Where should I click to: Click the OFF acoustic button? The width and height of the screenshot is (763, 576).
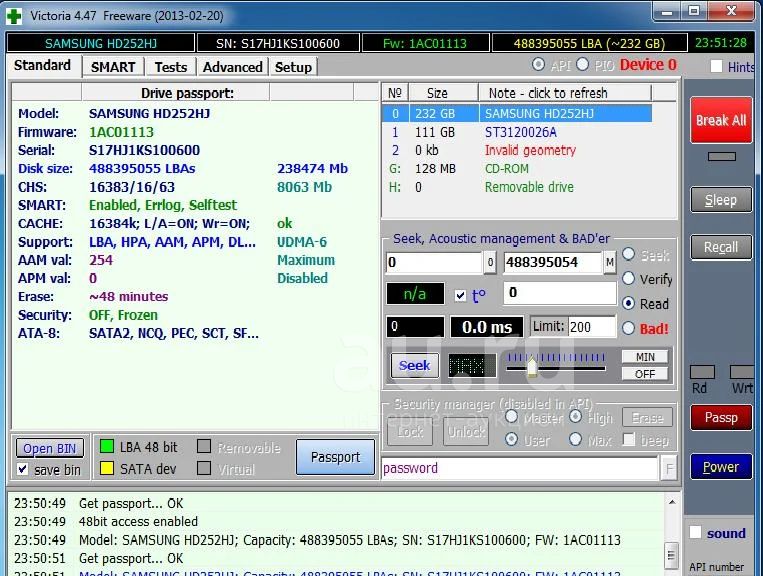pyautogui.click(x=645, y=374)
